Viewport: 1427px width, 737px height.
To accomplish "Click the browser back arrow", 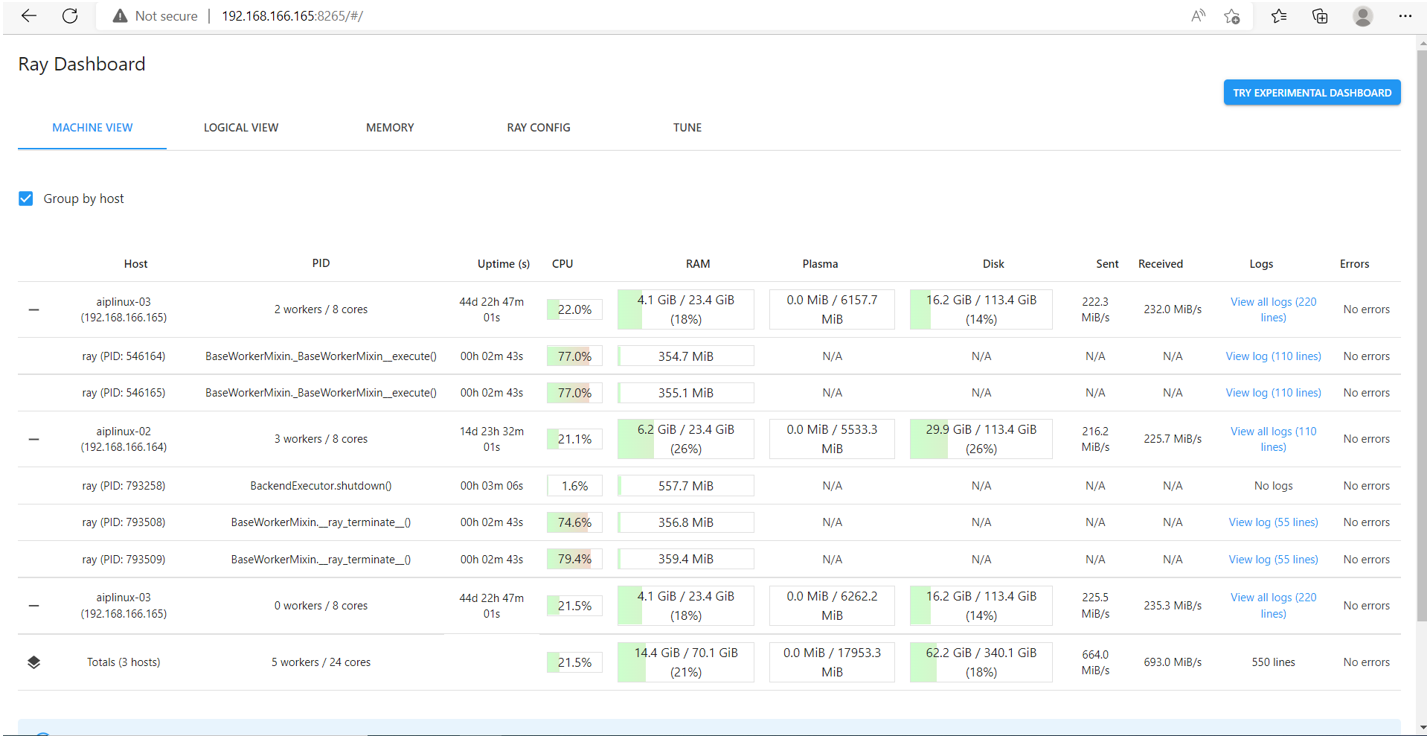I will tap(29, 16).
